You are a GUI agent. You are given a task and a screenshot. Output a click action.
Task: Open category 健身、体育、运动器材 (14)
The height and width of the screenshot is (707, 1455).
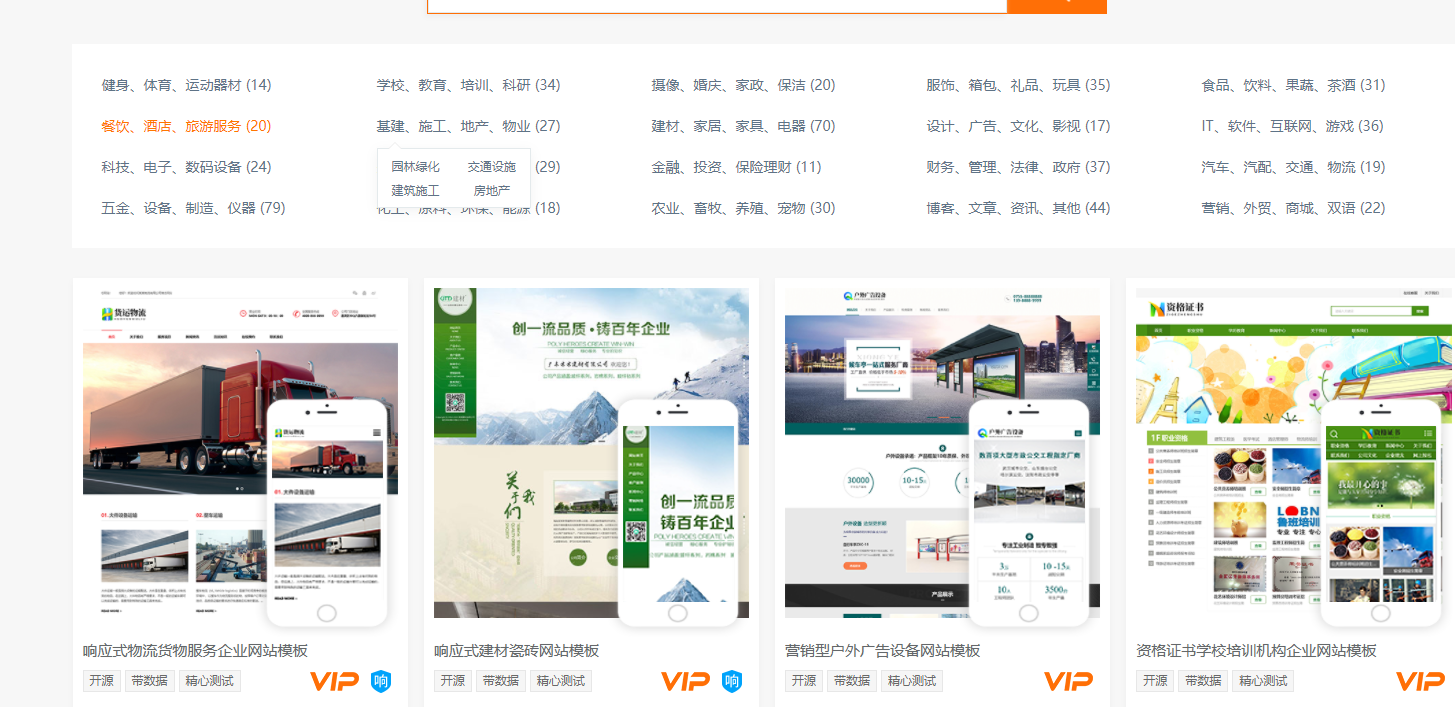click(186, 85)
